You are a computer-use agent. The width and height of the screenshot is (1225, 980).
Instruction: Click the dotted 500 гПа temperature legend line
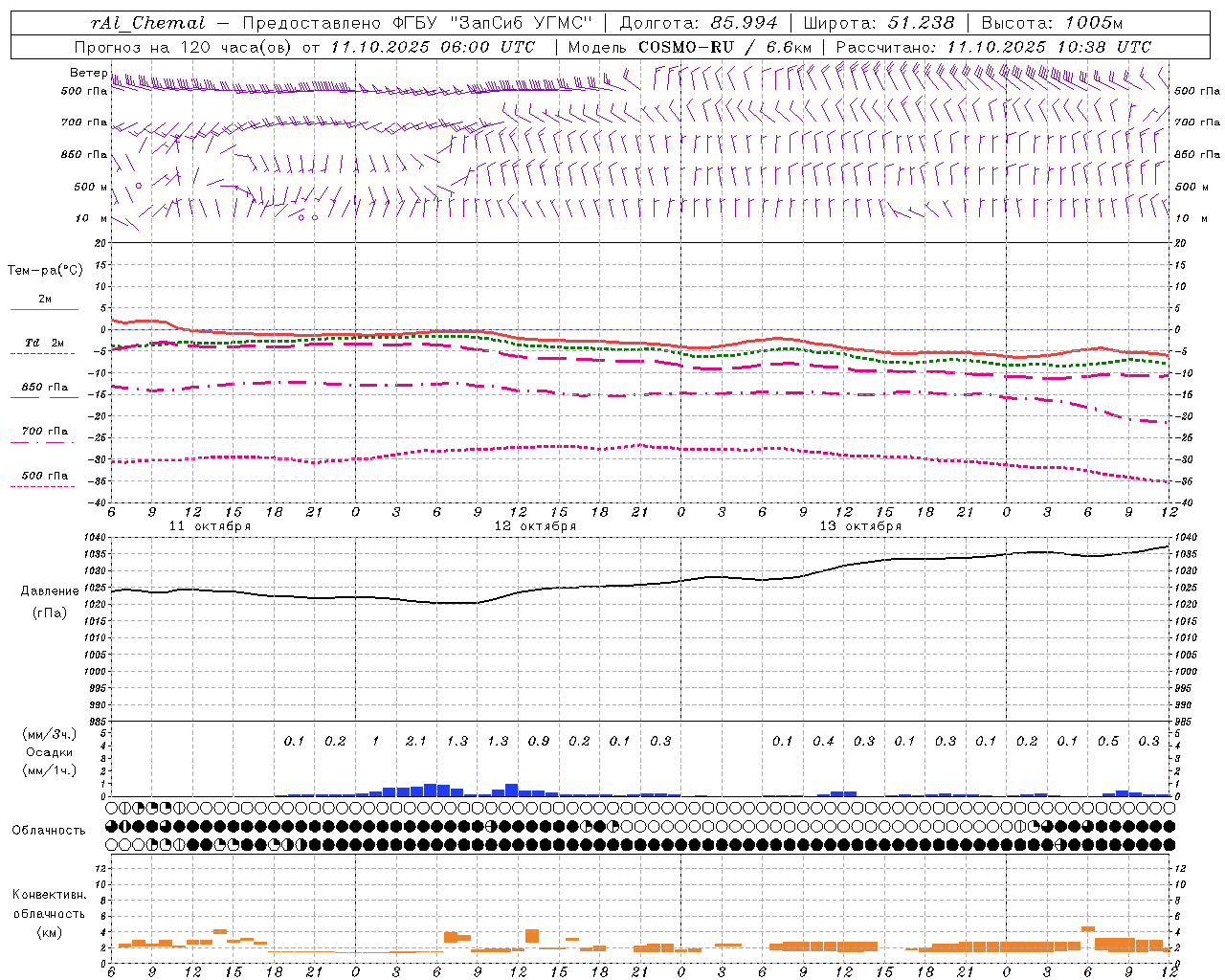[x=42, y=487]
